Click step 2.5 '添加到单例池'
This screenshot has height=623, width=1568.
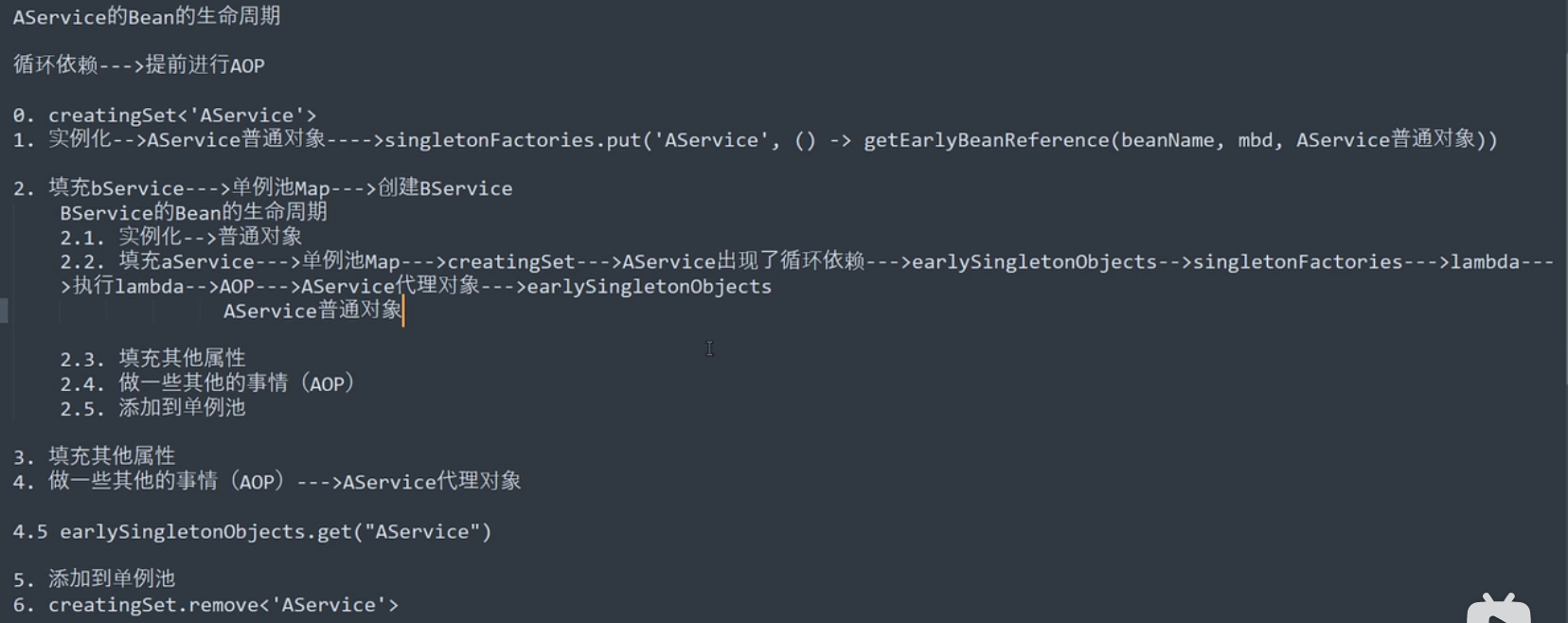pyautogui.click(x=182, y=408)
